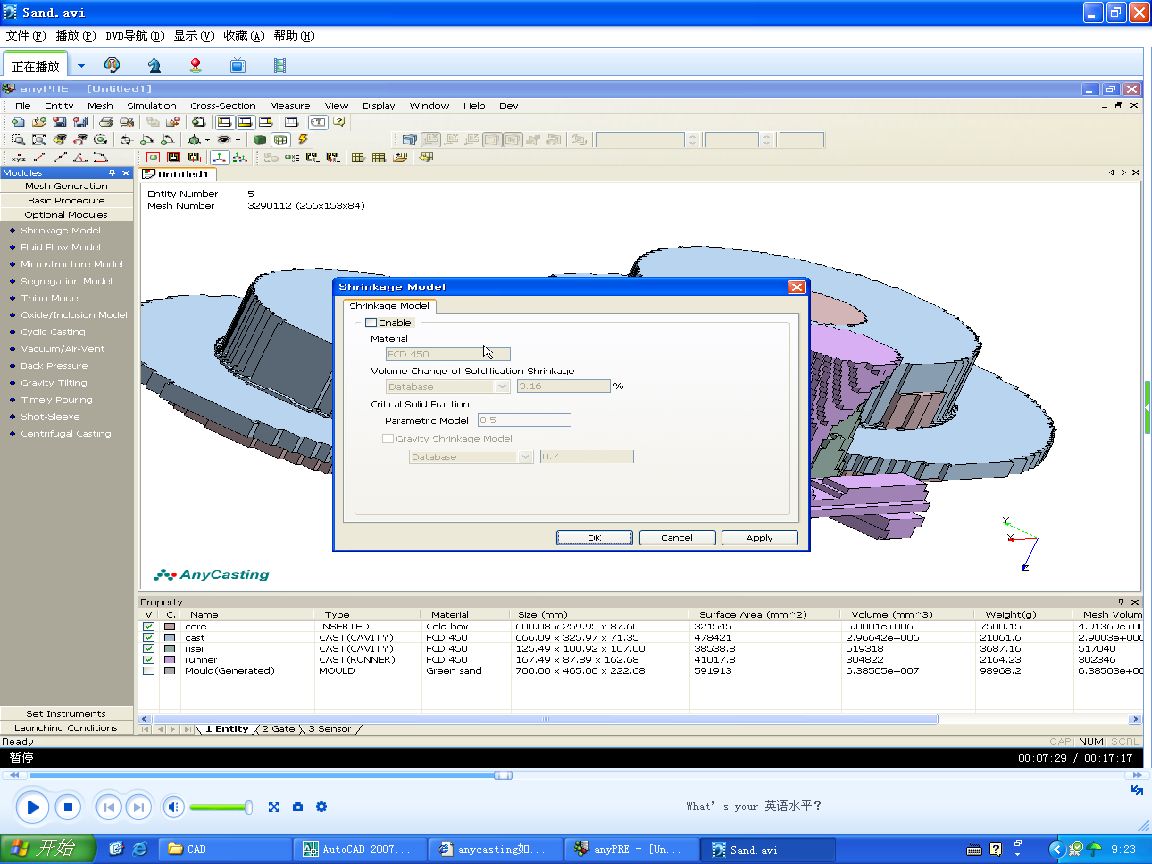Image resolution: width=1152 pixels, height=864 pixels.
Task: Click the zoom window magnifier icon
Action: tap(18, 140)
